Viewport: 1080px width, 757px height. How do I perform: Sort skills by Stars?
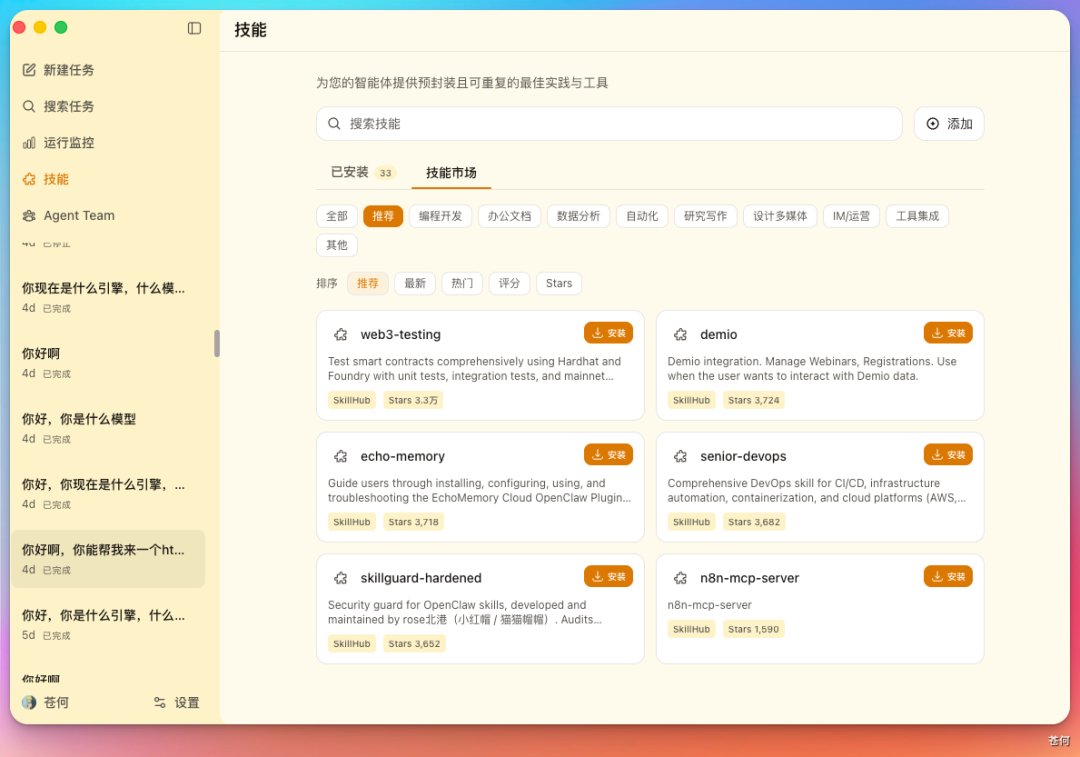559,283
